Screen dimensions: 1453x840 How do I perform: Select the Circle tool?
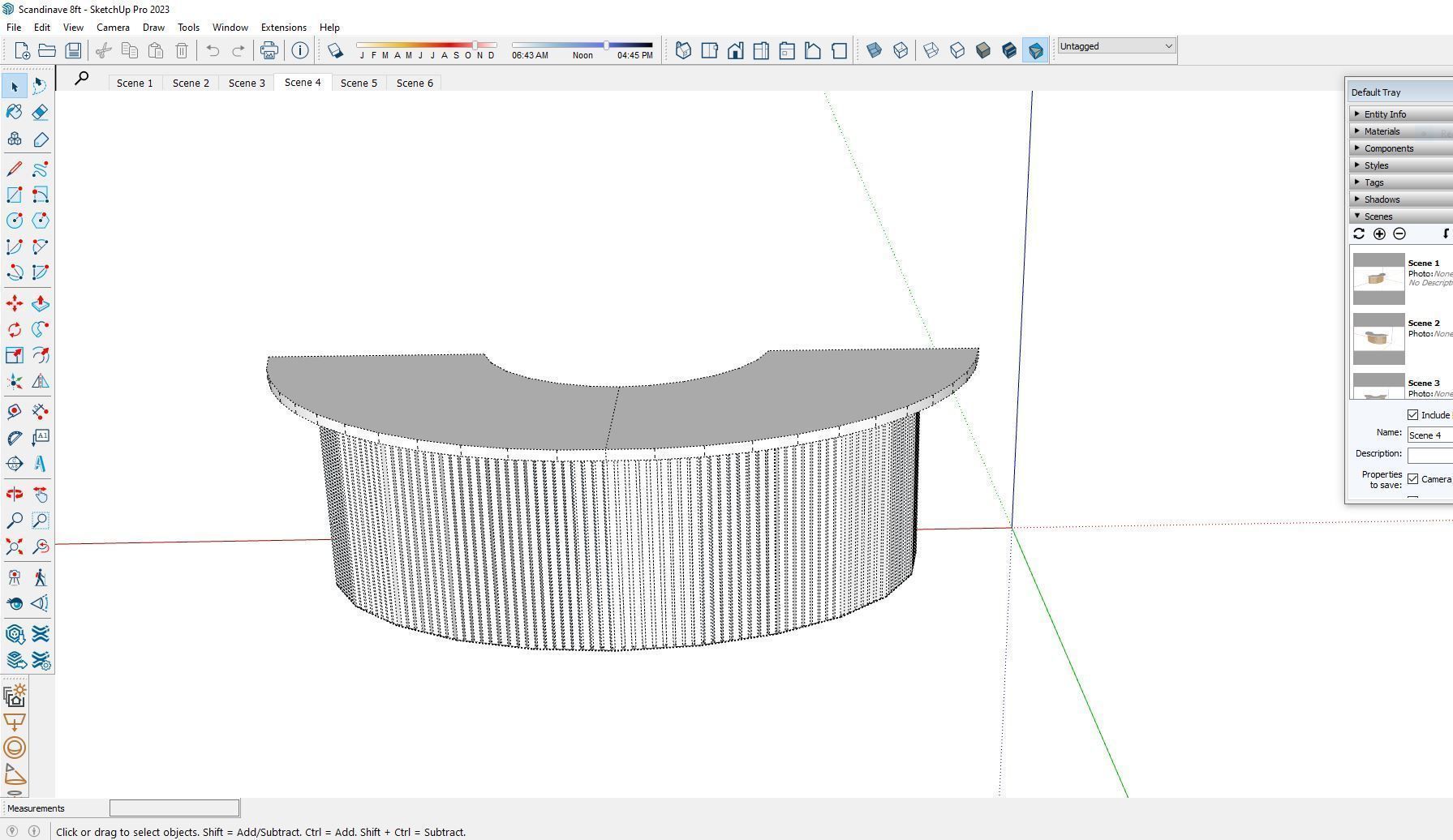point(15,221)
